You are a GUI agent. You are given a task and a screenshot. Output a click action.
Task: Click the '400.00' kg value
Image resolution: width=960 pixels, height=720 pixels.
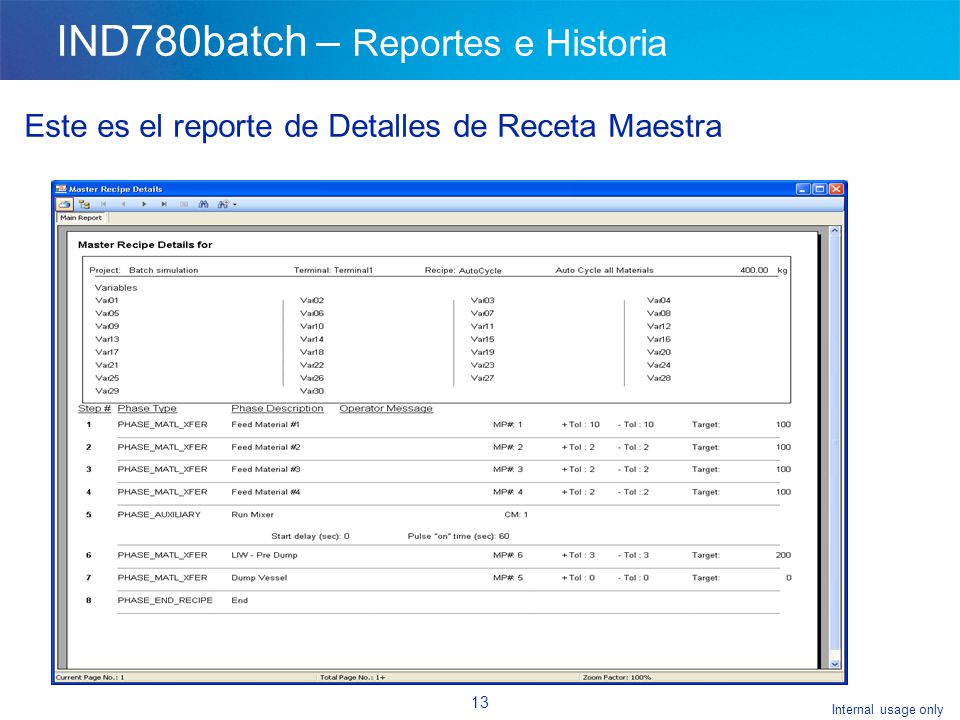(754, 270)
